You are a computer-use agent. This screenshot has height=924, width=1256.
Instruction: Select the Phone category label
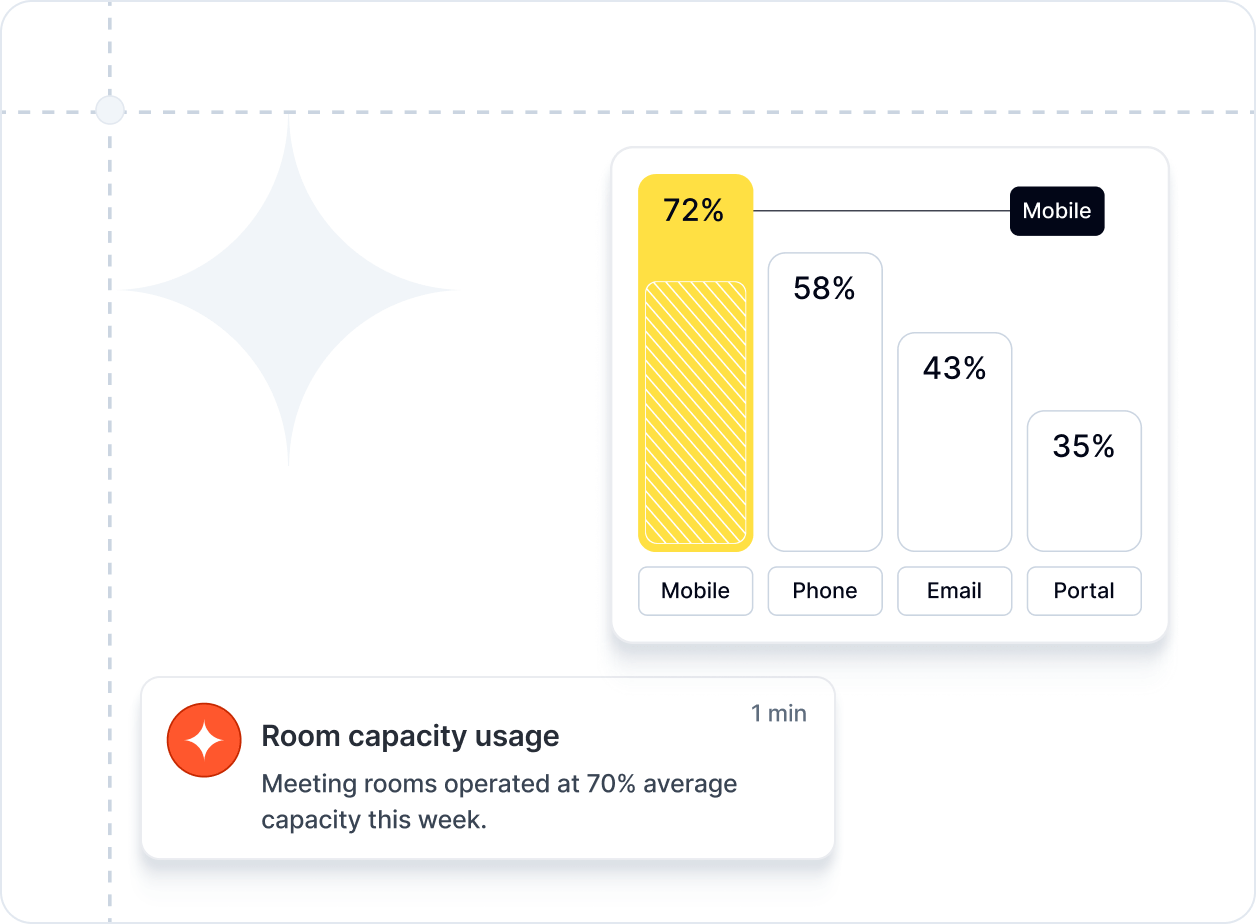(x=825, y=591)
